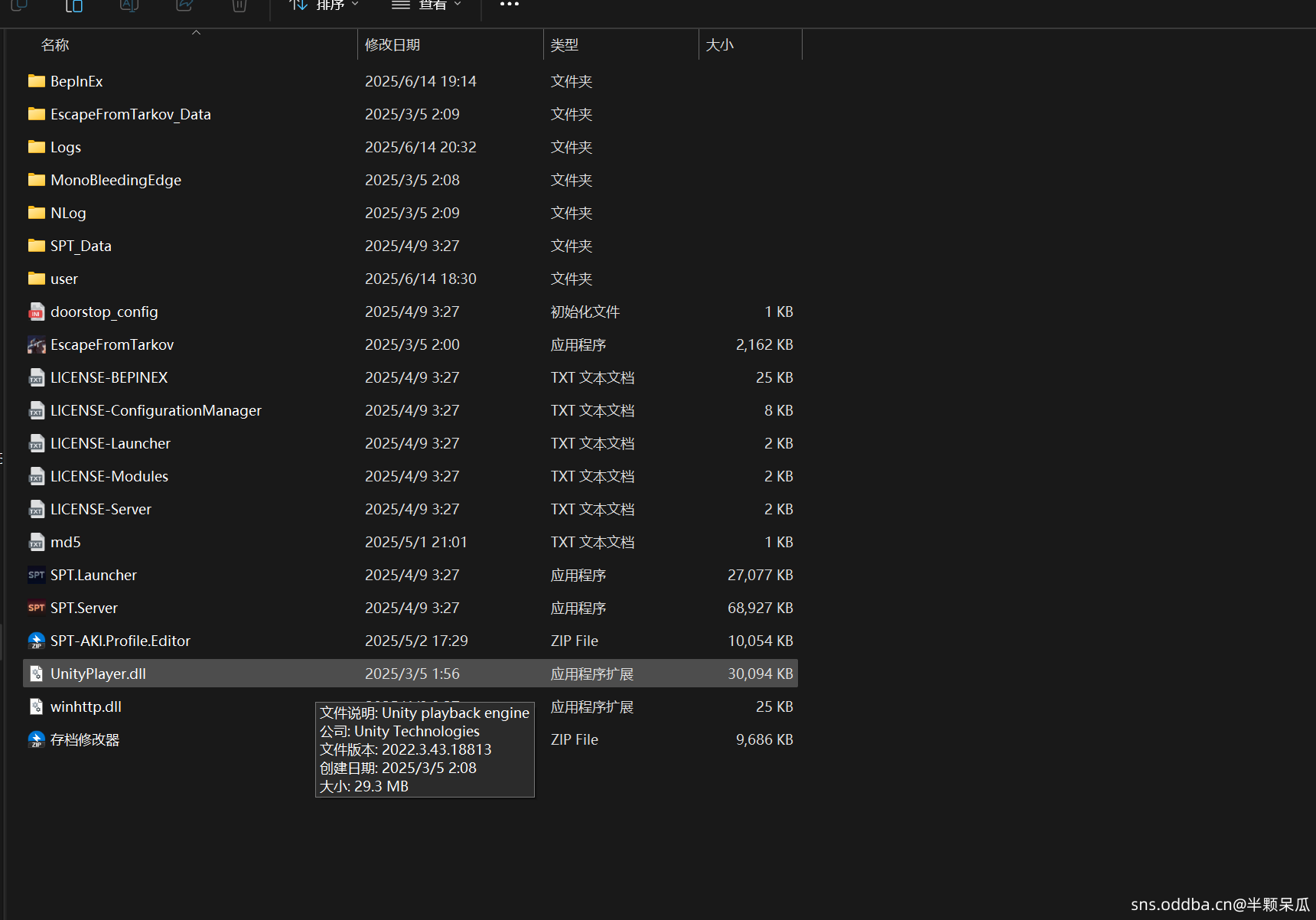
Task: Select the winhttp.dll file icon
Action: 36,706
